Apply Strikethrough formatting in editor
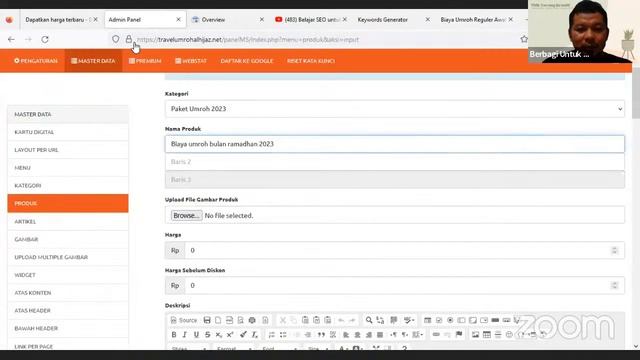Viewport: 640px width, 360px height. point(207,335)
